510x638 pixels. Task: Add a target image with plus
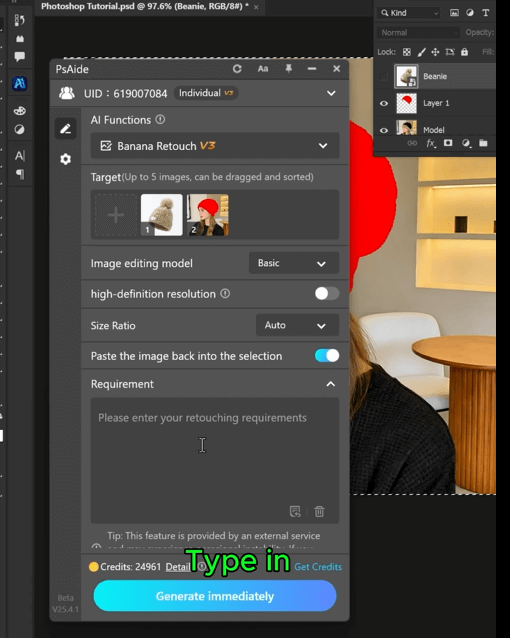[116, 215]
